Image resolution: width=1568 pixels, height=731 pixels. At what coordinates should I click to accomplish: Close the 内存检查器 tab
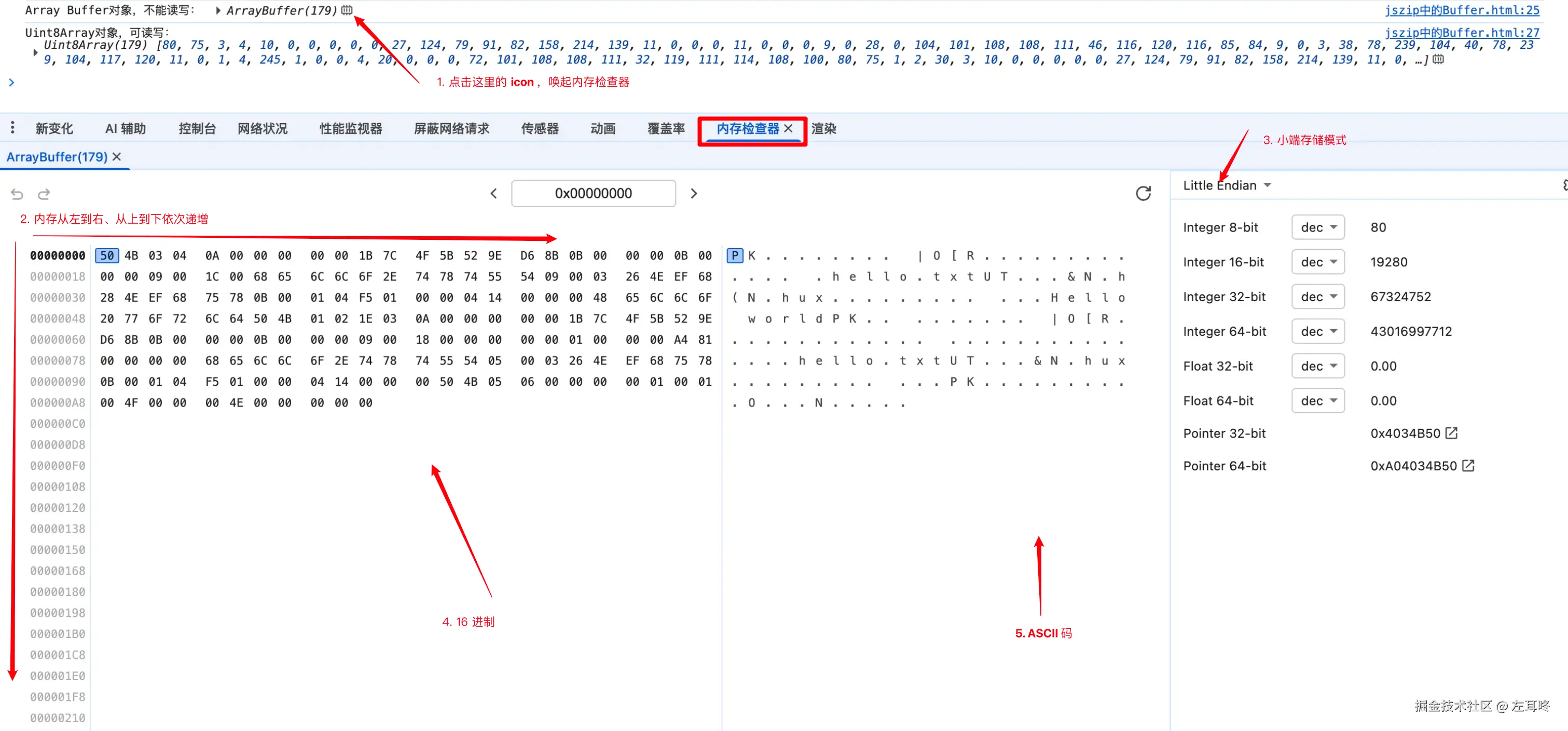point(788,129)
